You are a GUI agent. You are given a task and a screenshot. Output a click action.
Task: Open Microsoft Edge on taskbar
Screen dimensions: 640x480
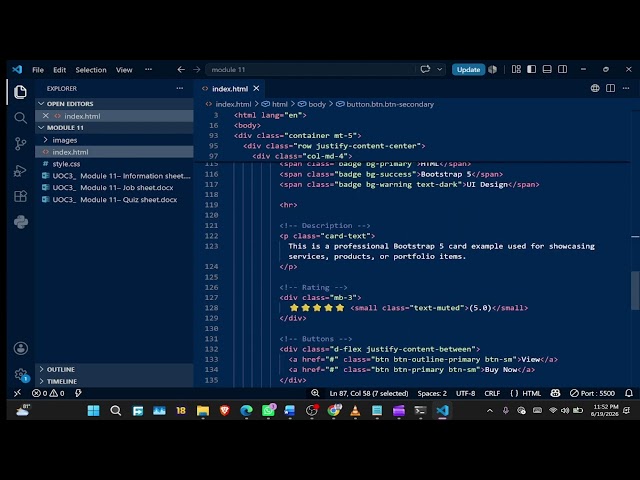point(246,411)
